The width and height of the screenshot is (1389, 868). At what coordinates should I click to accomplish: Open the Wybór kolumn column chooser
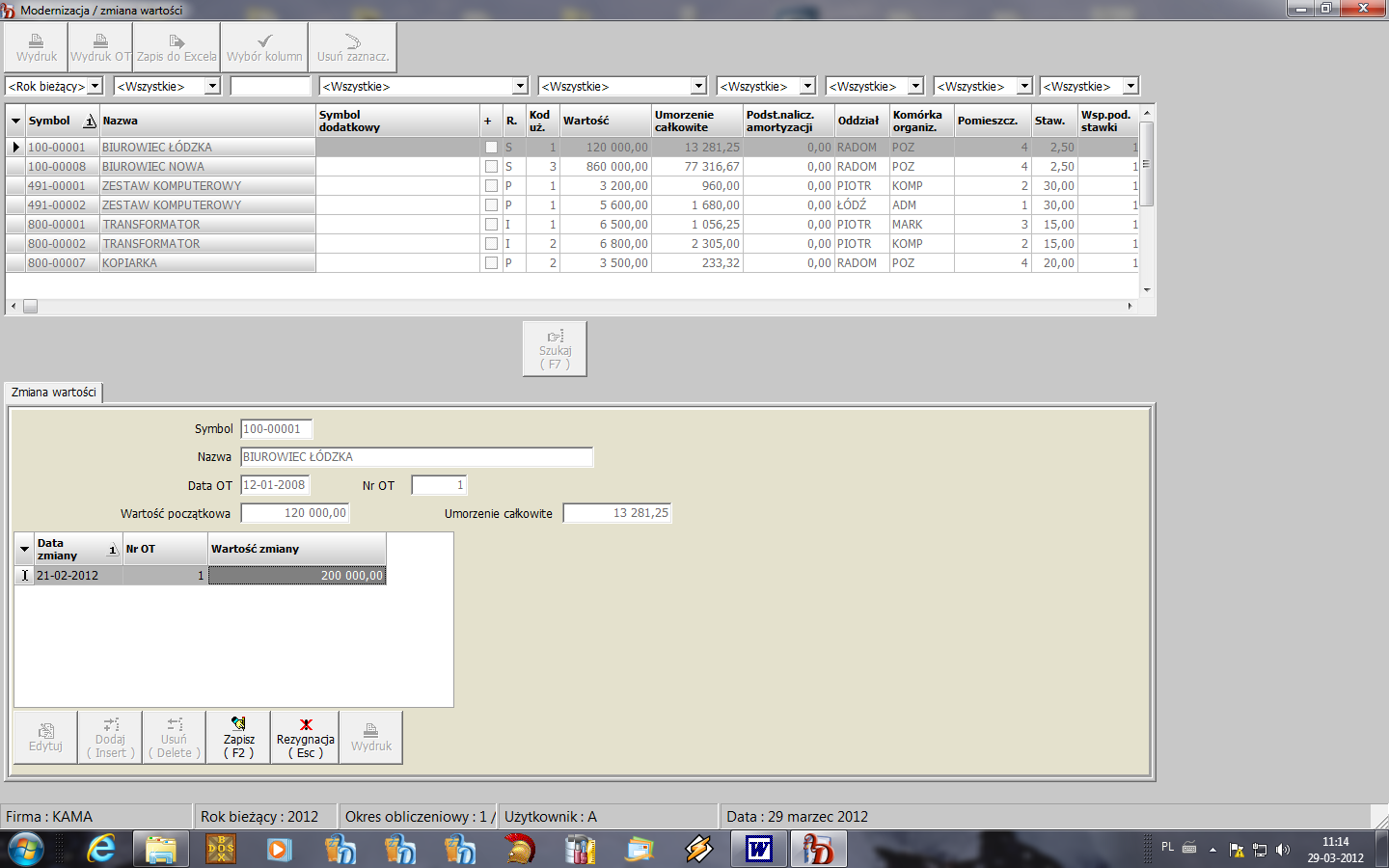pos(264,47)
